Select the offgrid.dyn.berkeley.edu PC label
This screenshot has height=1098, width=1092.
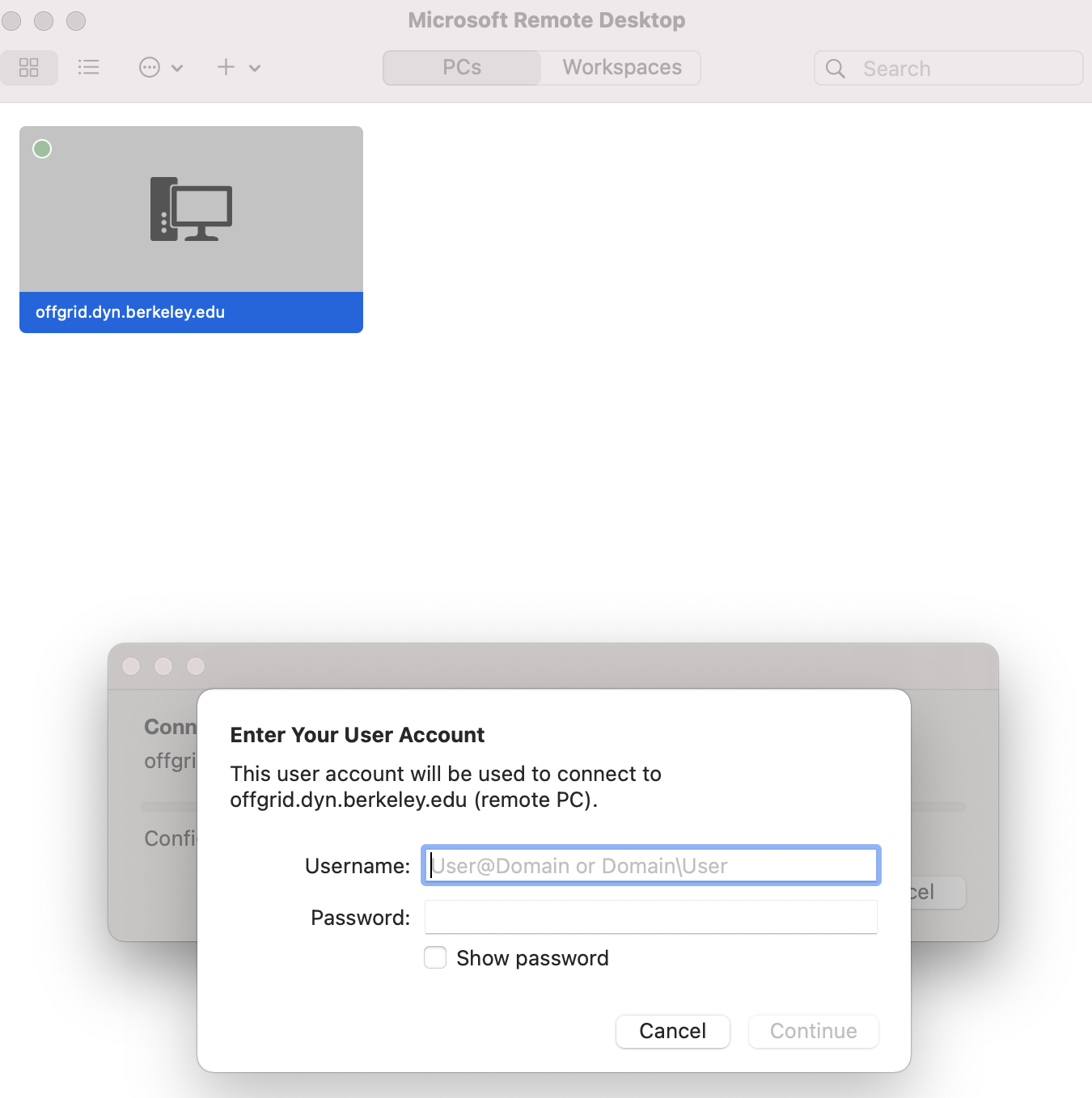pos(130,313)
